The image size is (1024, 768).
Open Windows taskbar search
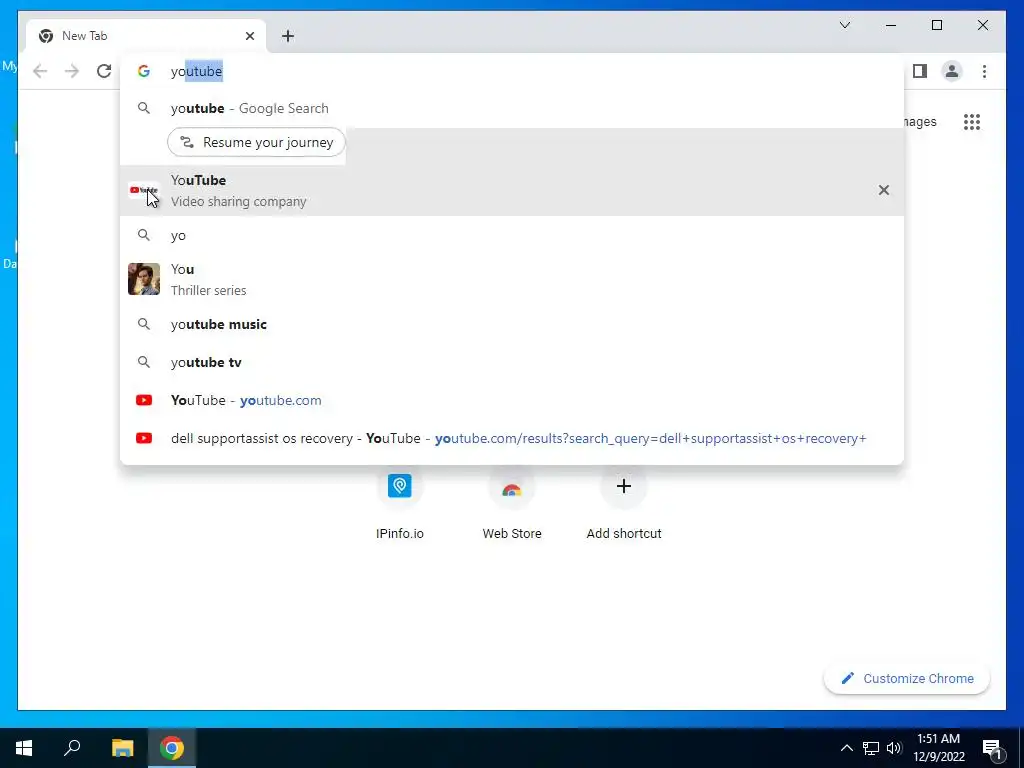pos(72,748)
